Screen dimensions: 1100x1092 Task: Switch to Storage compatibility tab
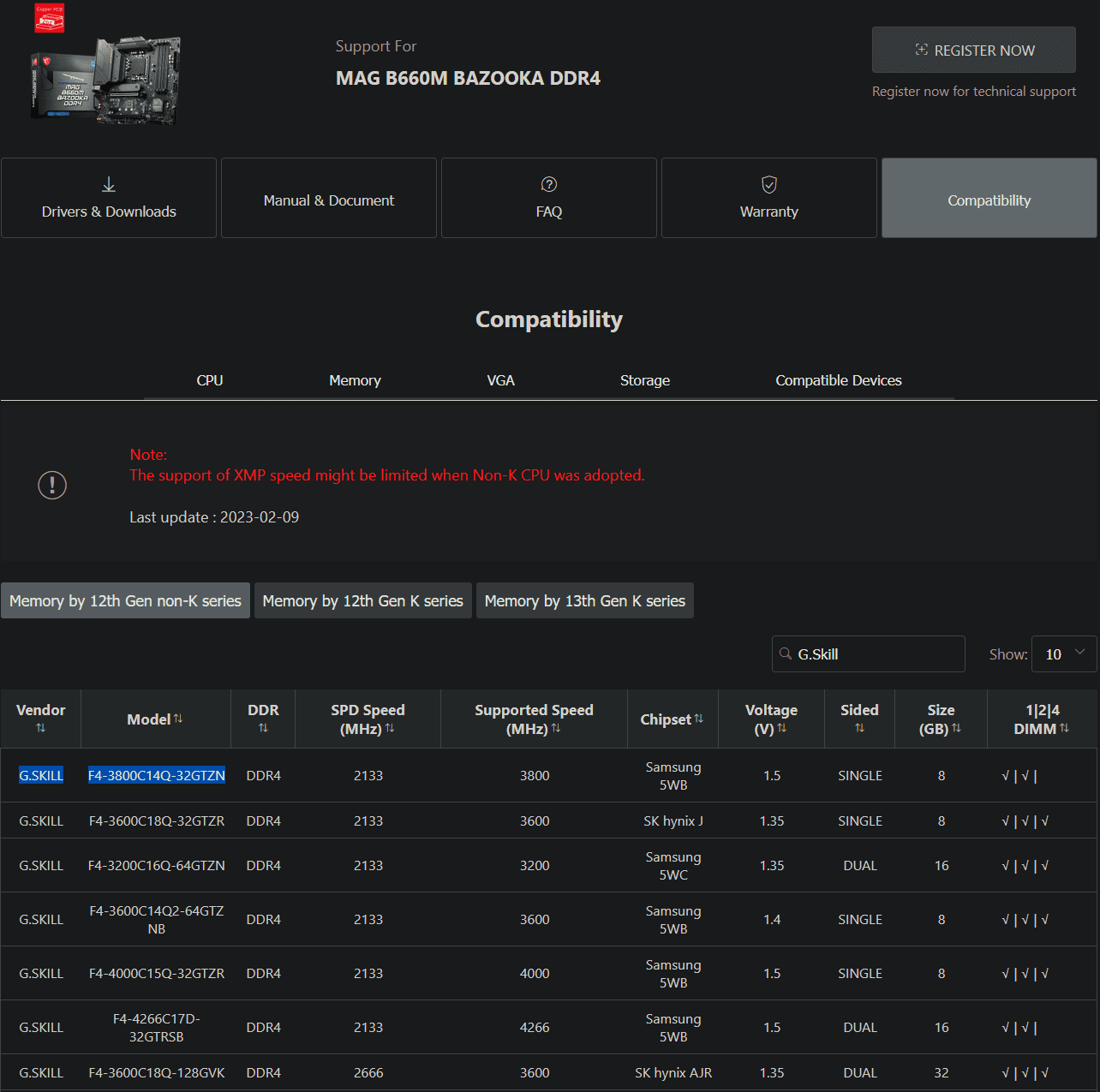tap(645, 380)
